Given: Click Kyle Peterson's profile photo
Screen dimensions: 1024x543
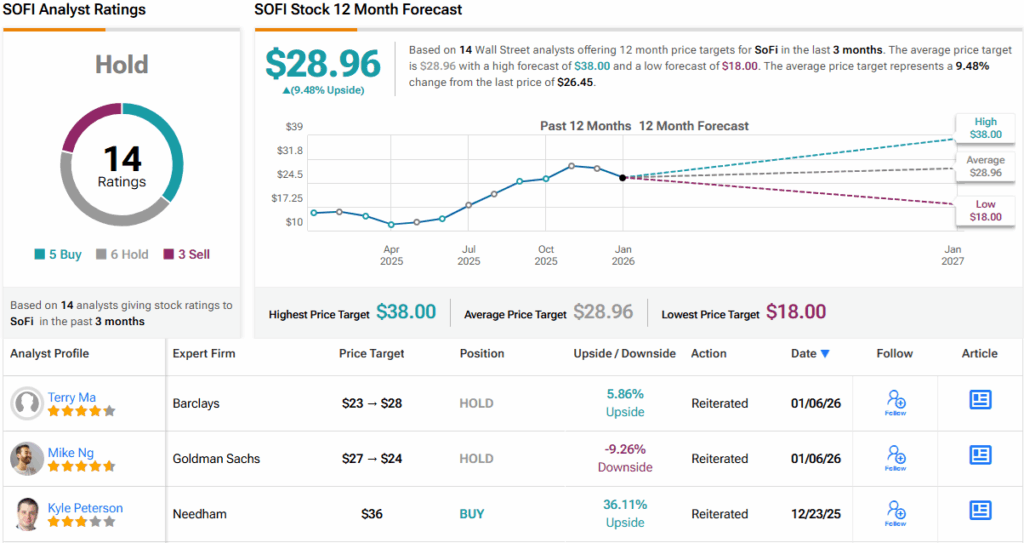Looking at the screenshot, I should (x=26, y=514).
